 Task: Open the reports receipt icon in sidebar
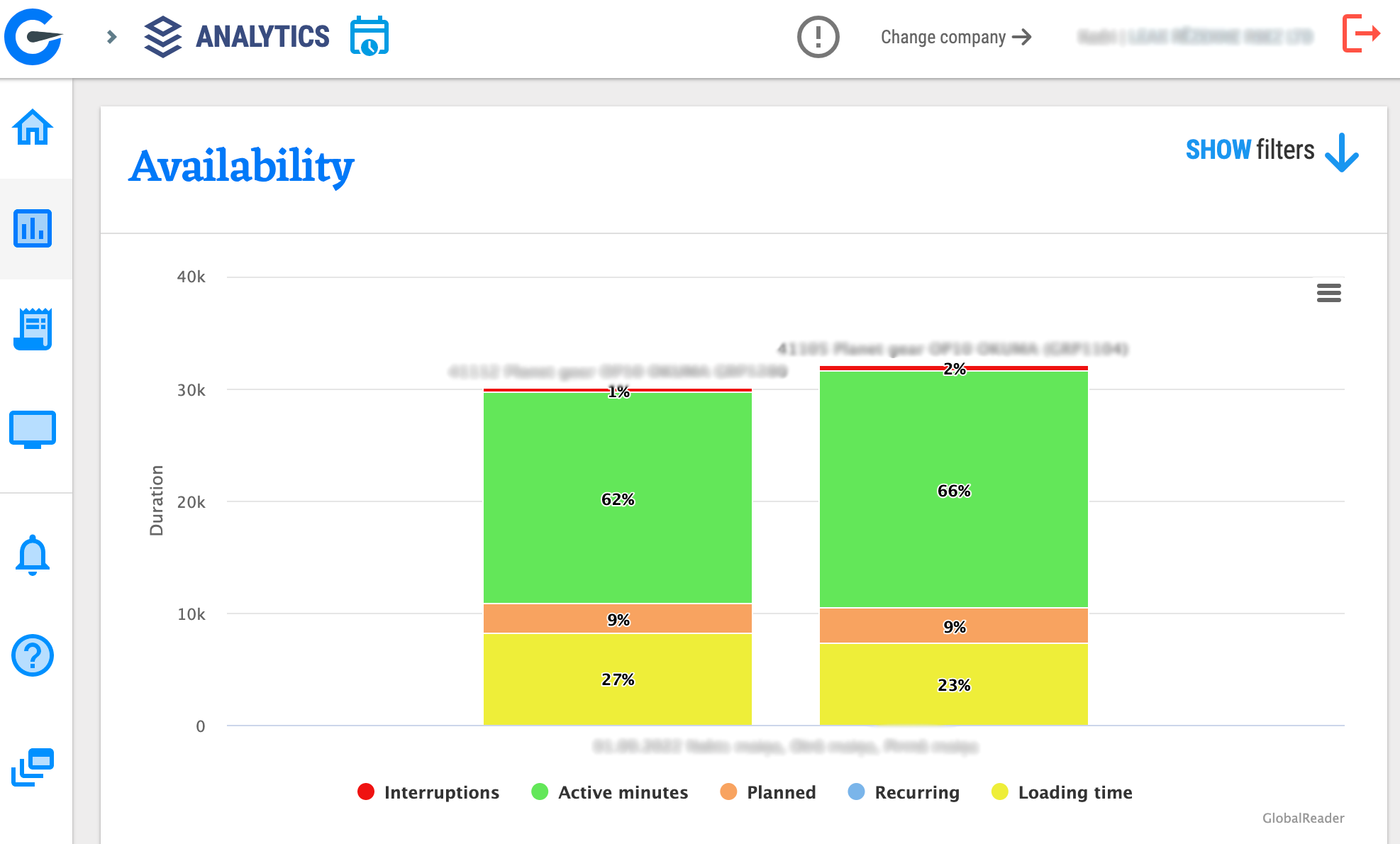(33, 329)
